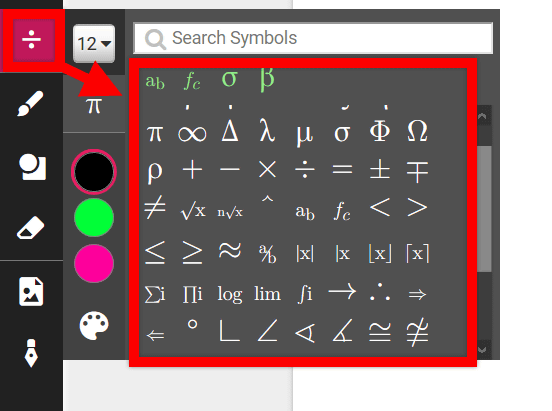Pick the green color swatch
This screenshot has width=552, height=411.
coord(94,217)
